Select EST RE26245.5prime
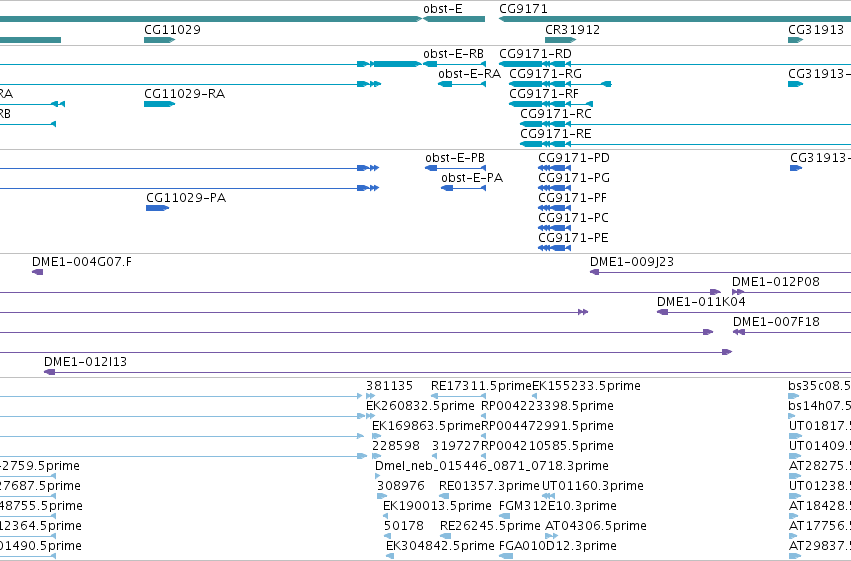This screenshot has width=851, height=561. click(x=490, y=527)
